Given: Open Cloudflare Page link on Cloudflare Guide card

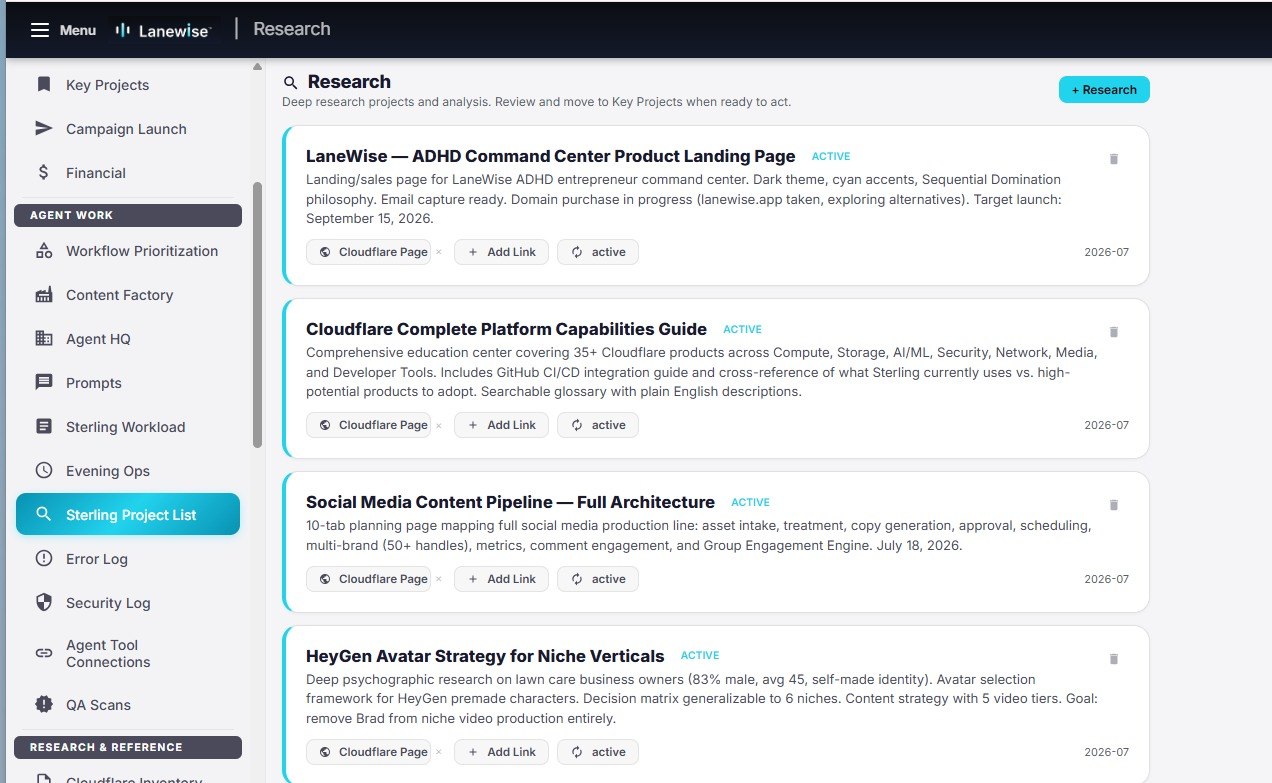Looking at the screenshot, I should point(368,425).
